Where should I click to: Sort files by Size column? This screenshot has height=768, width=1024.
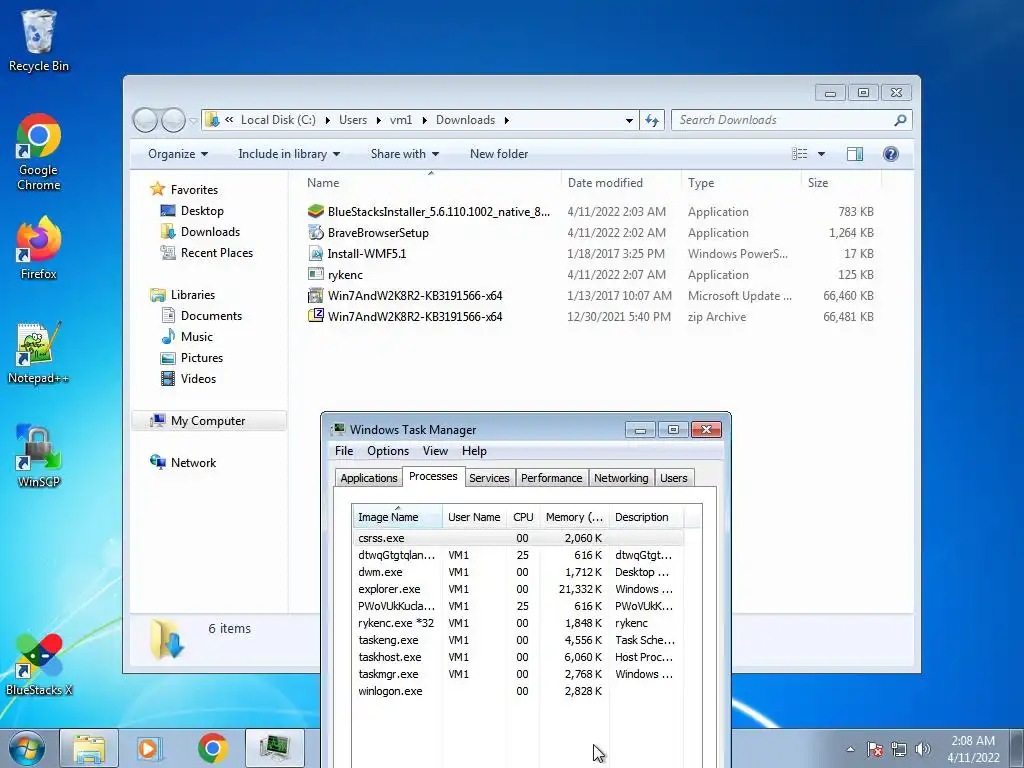[841, 183]
